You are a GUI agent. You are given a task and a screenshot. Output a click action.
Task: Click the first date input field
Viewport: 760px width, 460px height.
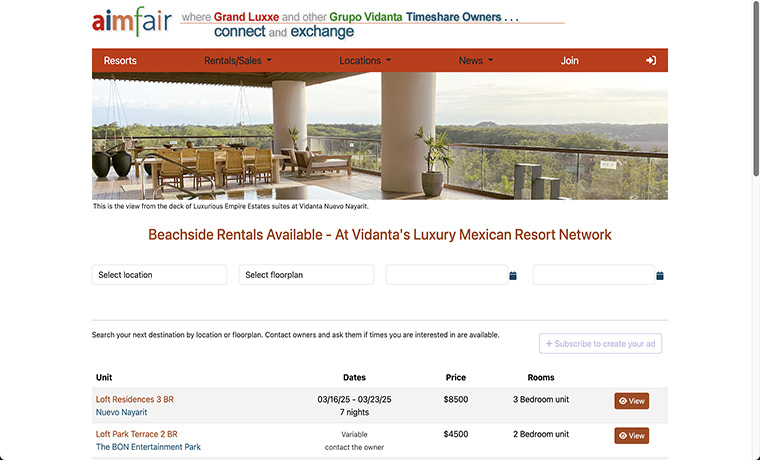coord(446,275)
